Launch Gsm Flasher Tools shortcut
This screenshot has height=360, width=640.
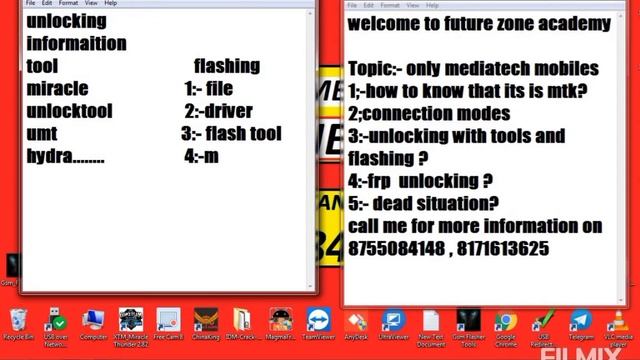(x=469, y=327)
